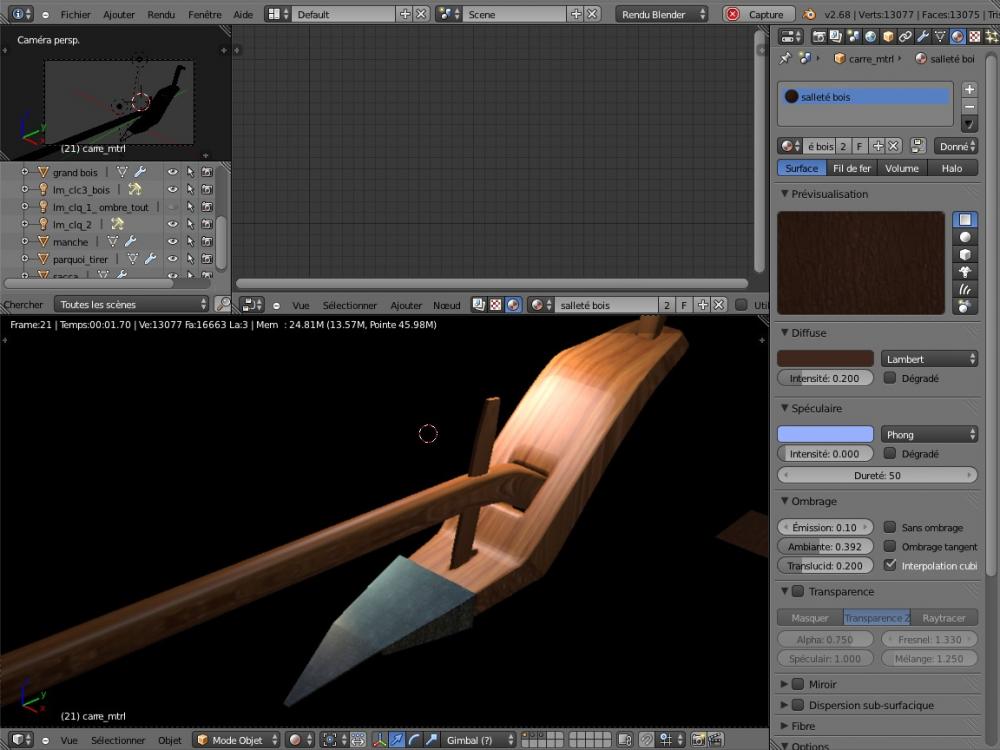Click the Capture button
The width and height of the screenshot is (1000, 750).
click(x=758, y=15)
